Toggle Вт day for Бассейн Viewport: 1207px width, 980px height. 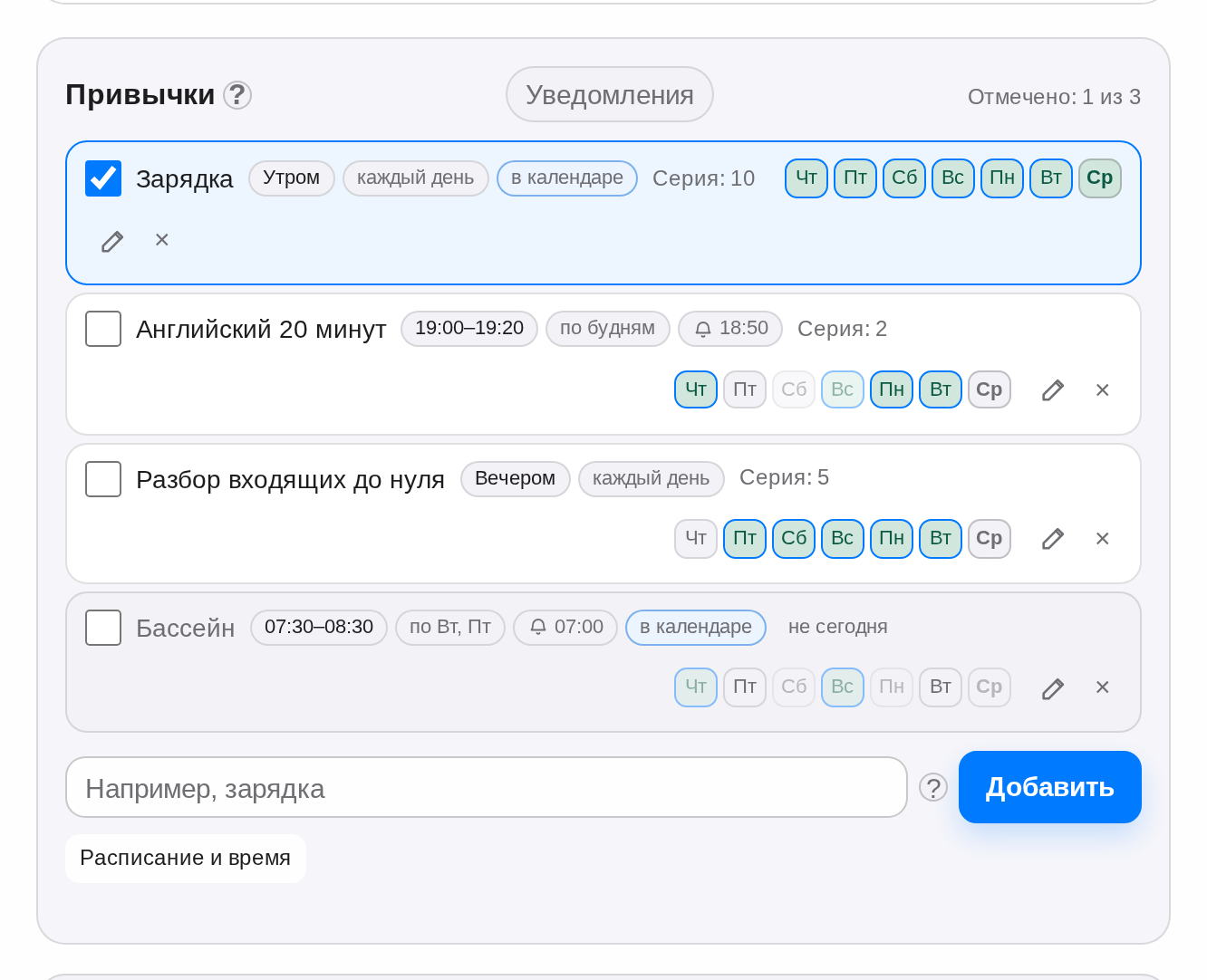941,687
